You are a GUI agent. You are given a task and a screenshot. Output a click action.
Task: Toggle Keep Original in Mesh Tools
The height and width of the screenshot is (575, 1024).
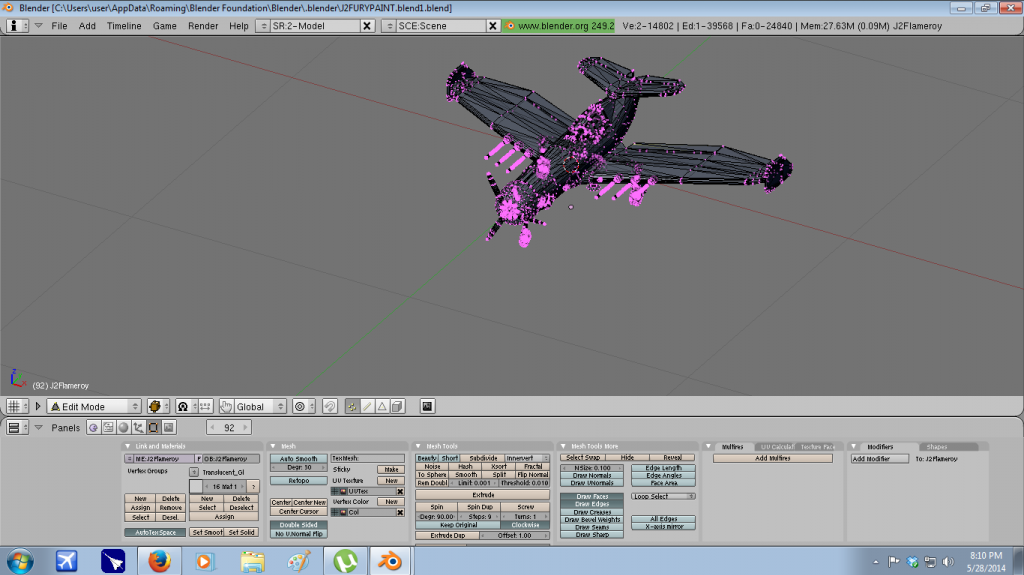tap(458, 525)
